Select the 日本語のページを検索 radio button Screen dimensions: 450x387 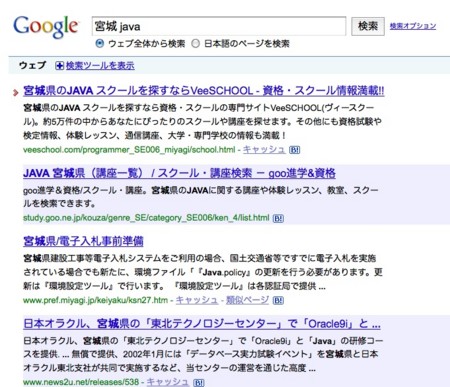[x=196, y=44]
